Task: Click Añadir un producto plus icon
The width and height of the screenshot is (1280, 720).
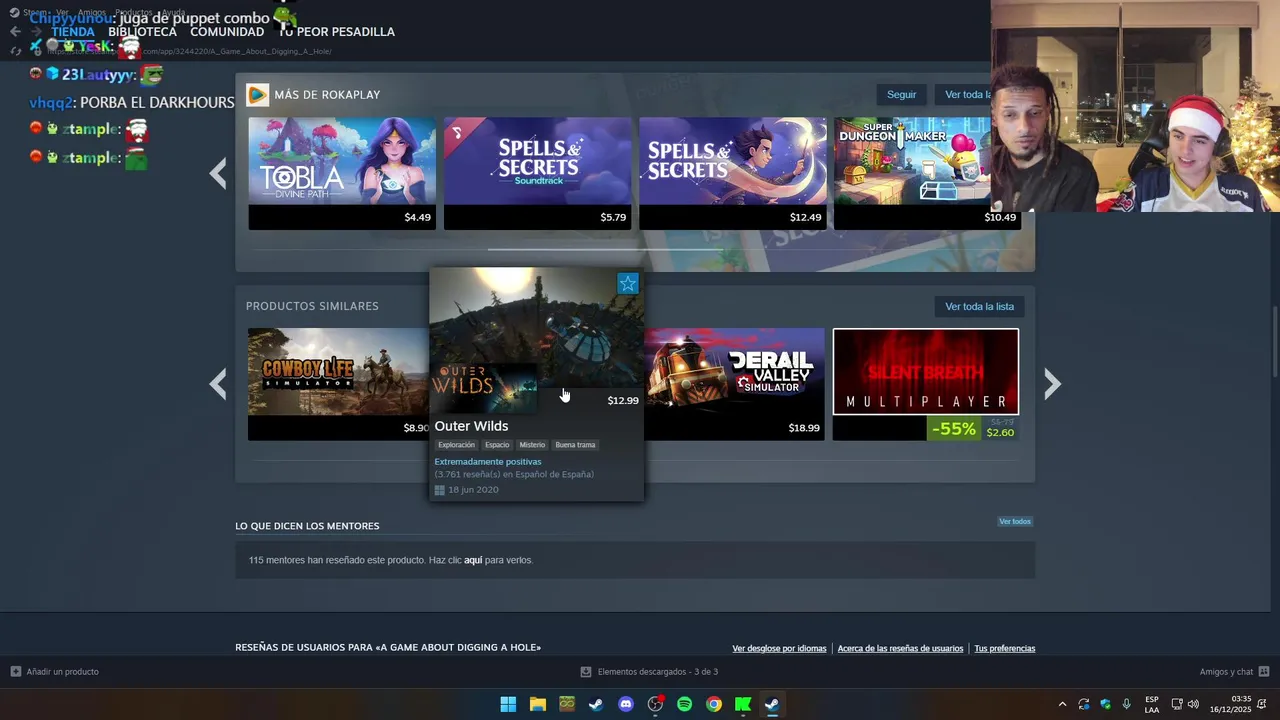Action: point(15,671)
